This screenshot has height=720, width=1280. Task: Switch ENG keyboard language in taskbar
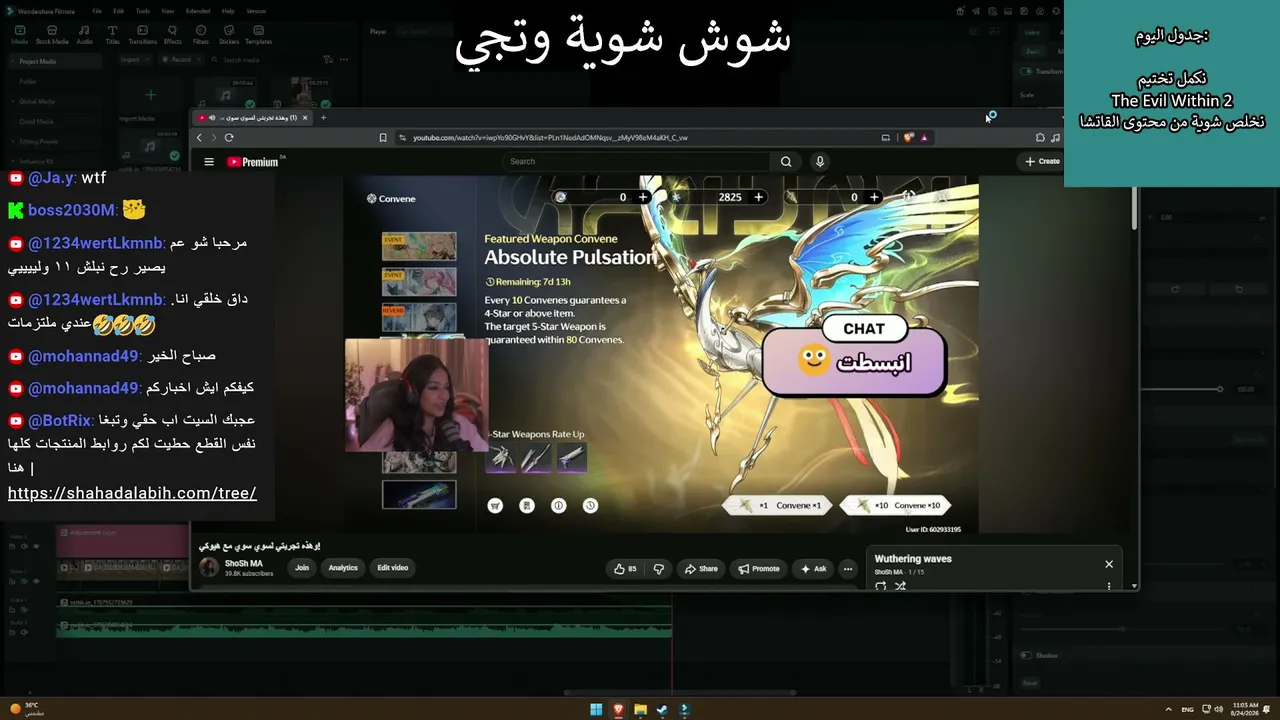(1188, 710)
